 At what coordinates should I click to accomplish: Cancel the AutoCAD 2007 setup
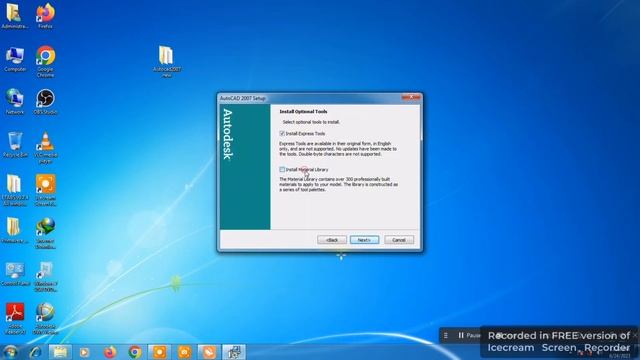click(x=399, y=240)
